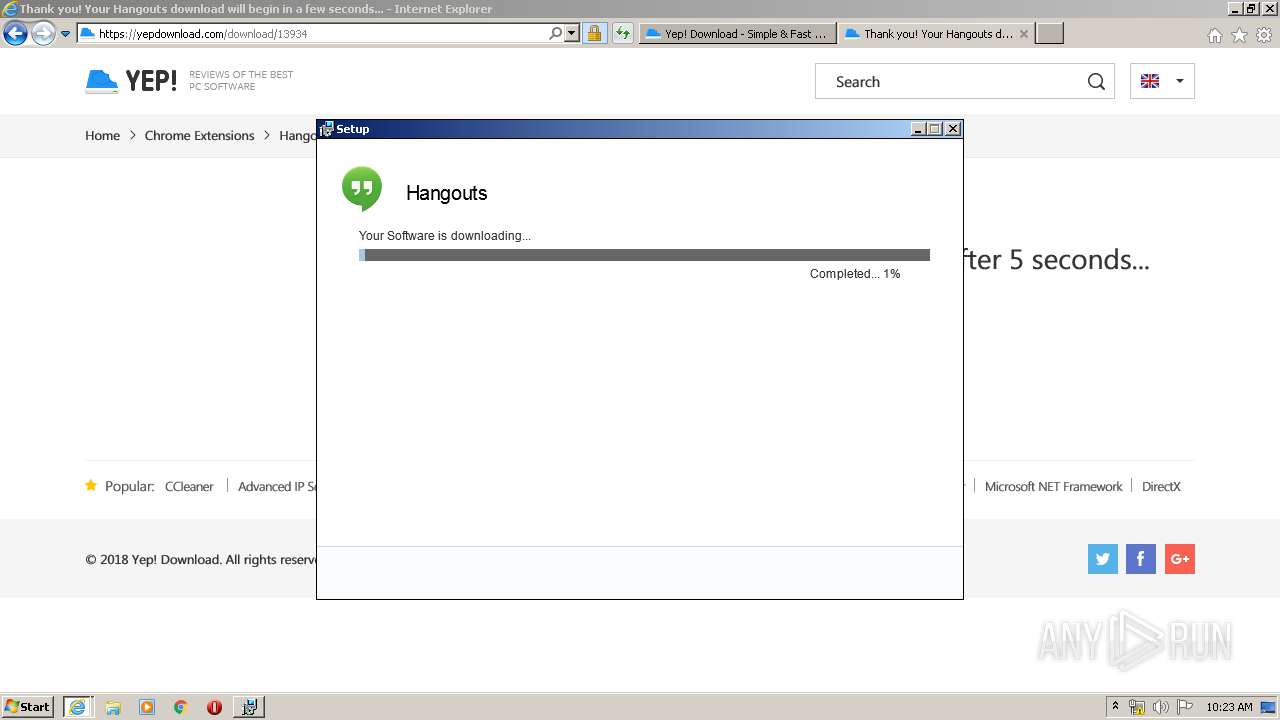Open the Favorites star icon
This screenshot has height=720, width=1280.
(x=1239, y=35)
